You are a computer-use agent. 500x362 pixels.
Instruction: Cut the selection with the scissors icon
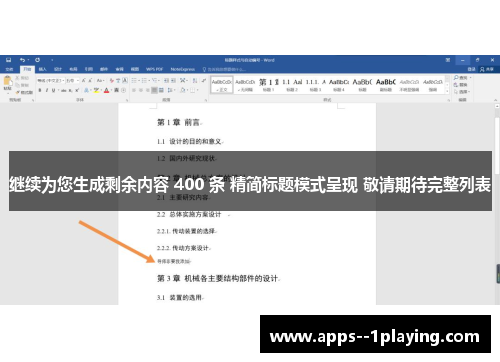(x=17, y=78)
